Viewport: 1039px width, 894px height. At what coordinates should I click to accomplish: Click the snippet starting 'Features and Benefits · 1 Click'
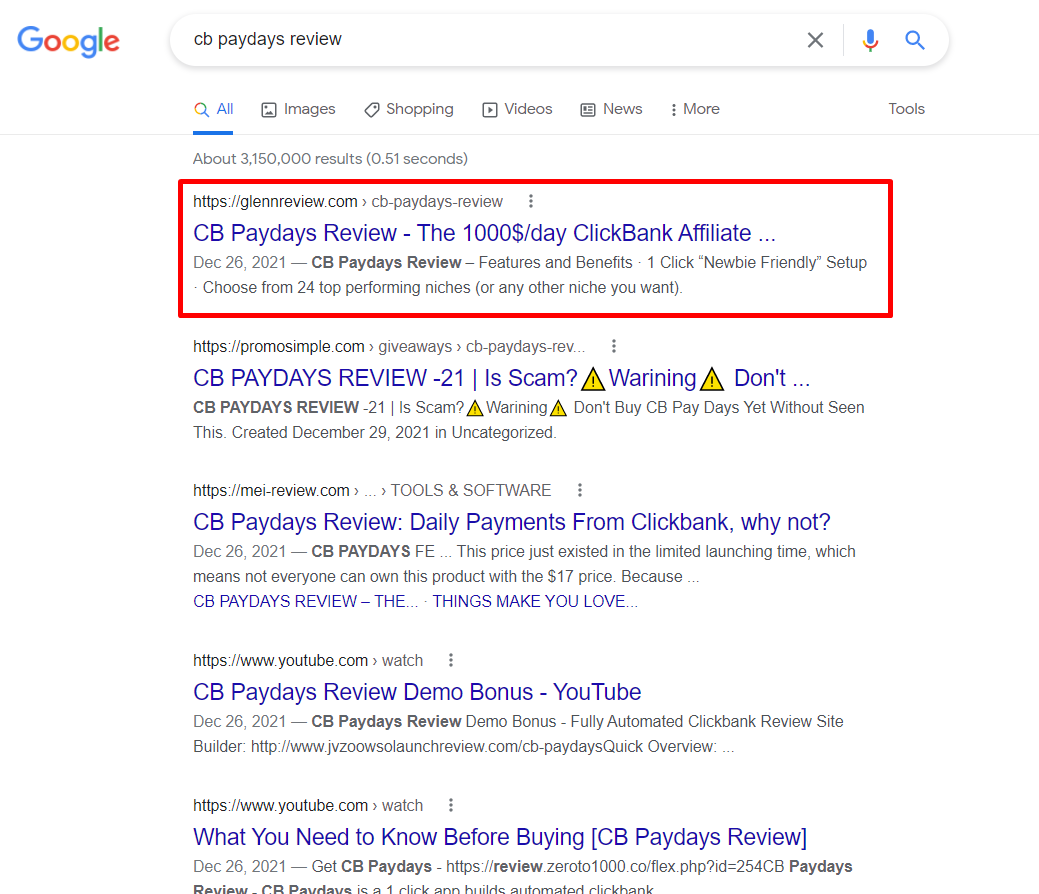click(529, 275)
